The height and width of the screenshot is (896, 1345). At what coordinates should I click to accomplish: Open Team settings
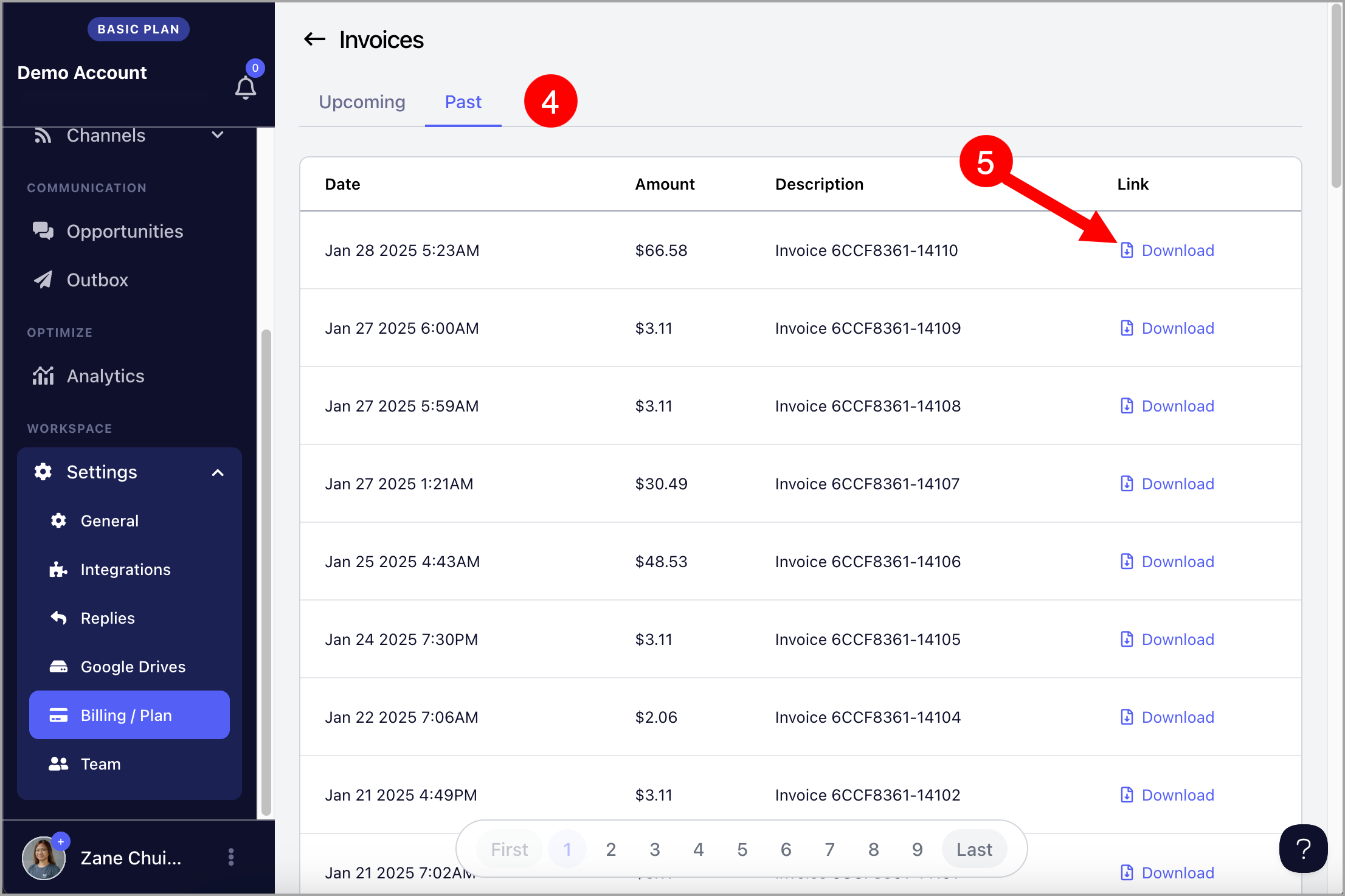click(100, 764)
